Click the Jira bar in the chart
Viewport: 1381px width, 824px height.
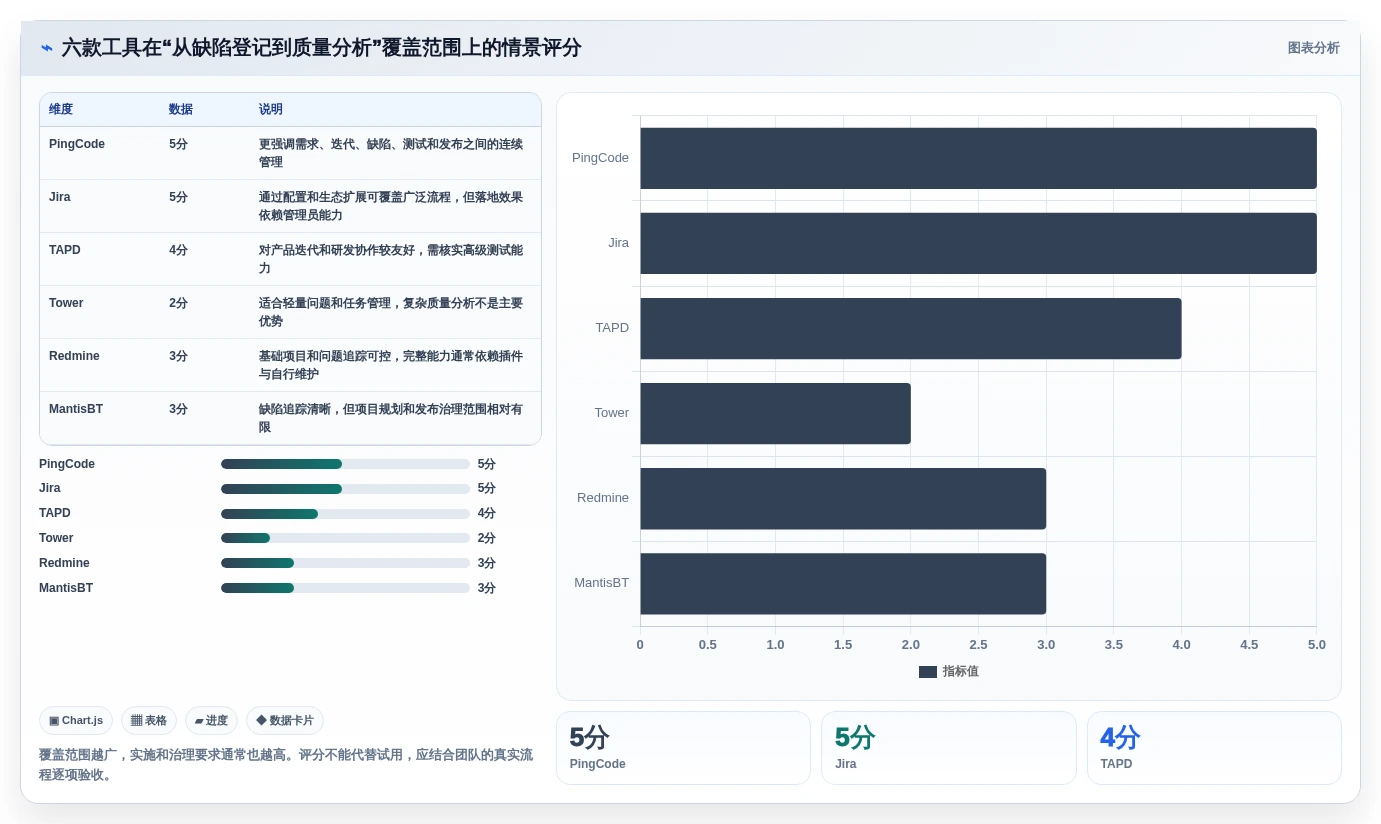coord(978,243)
